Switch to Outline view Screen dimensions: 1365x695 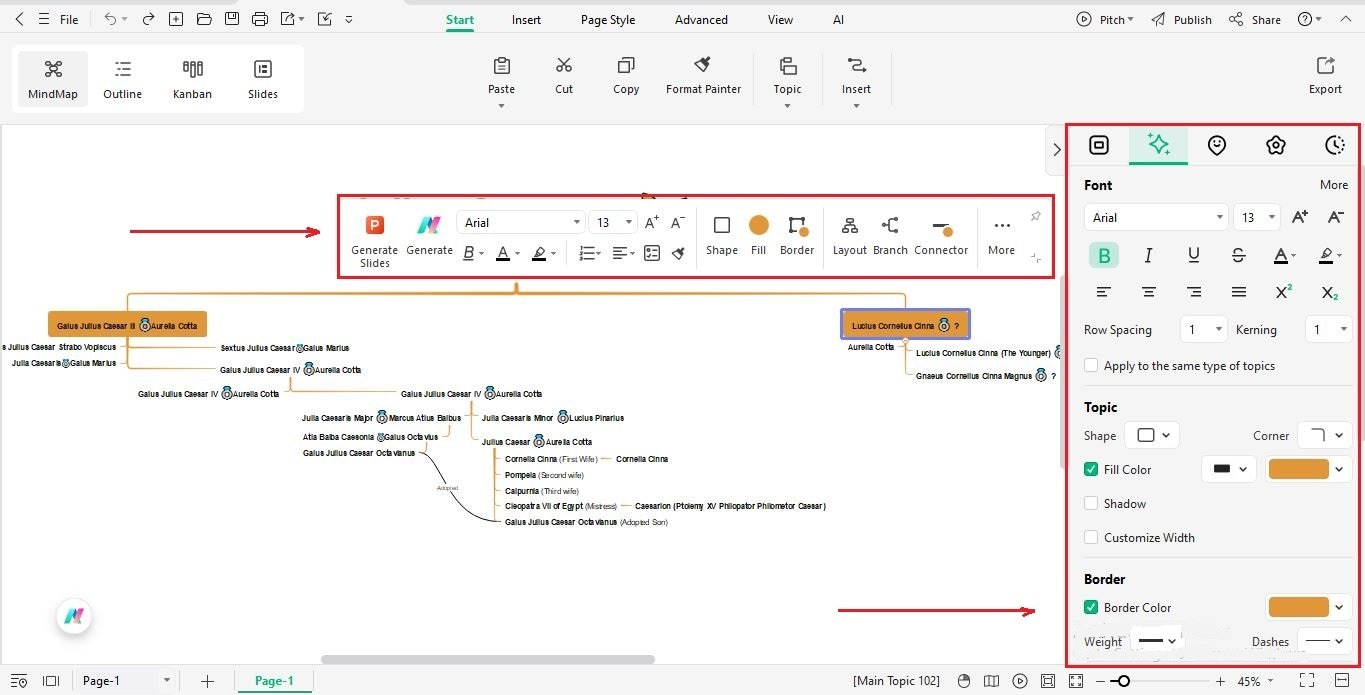(122, 79)
